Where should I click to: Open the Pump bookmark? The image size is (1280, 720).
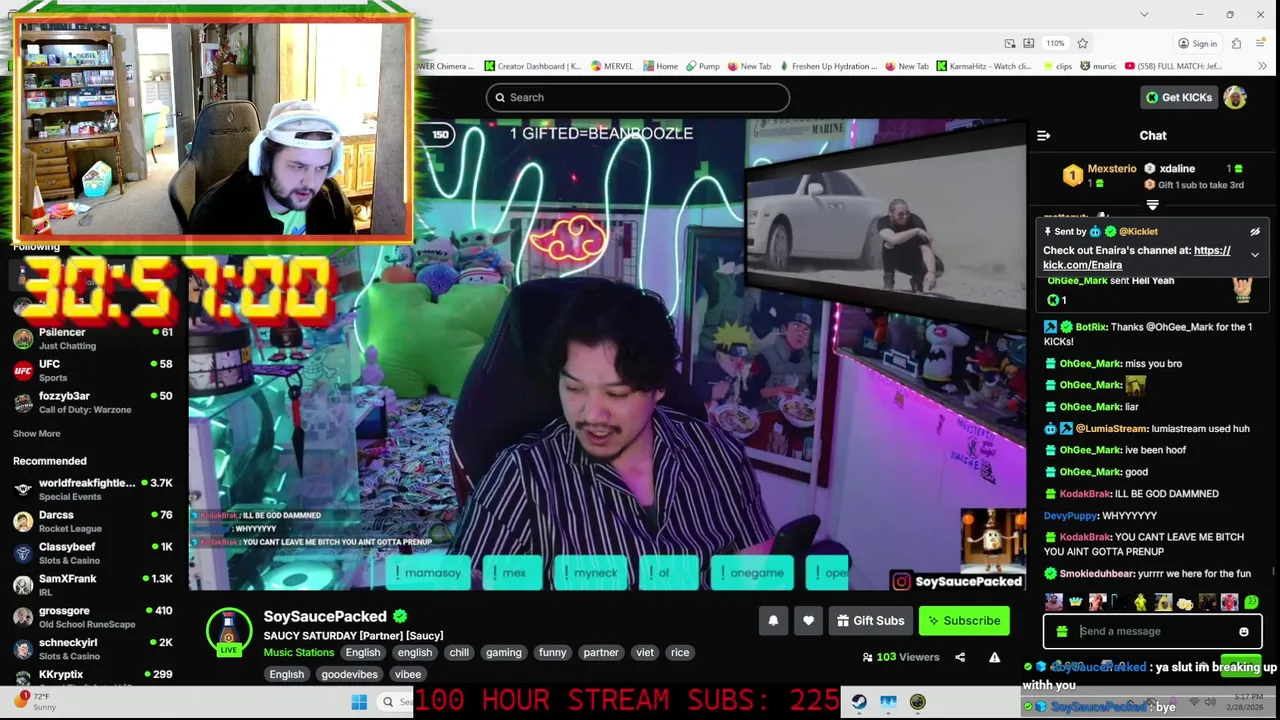(x=703, y=66)
